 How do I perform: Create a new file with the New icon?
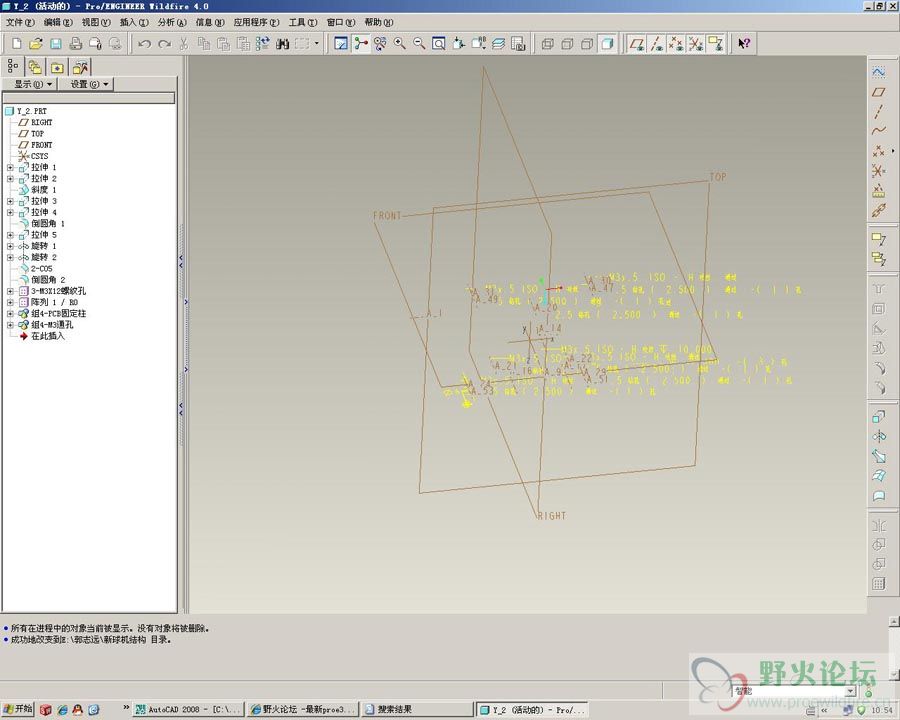(x=17, y=44)
